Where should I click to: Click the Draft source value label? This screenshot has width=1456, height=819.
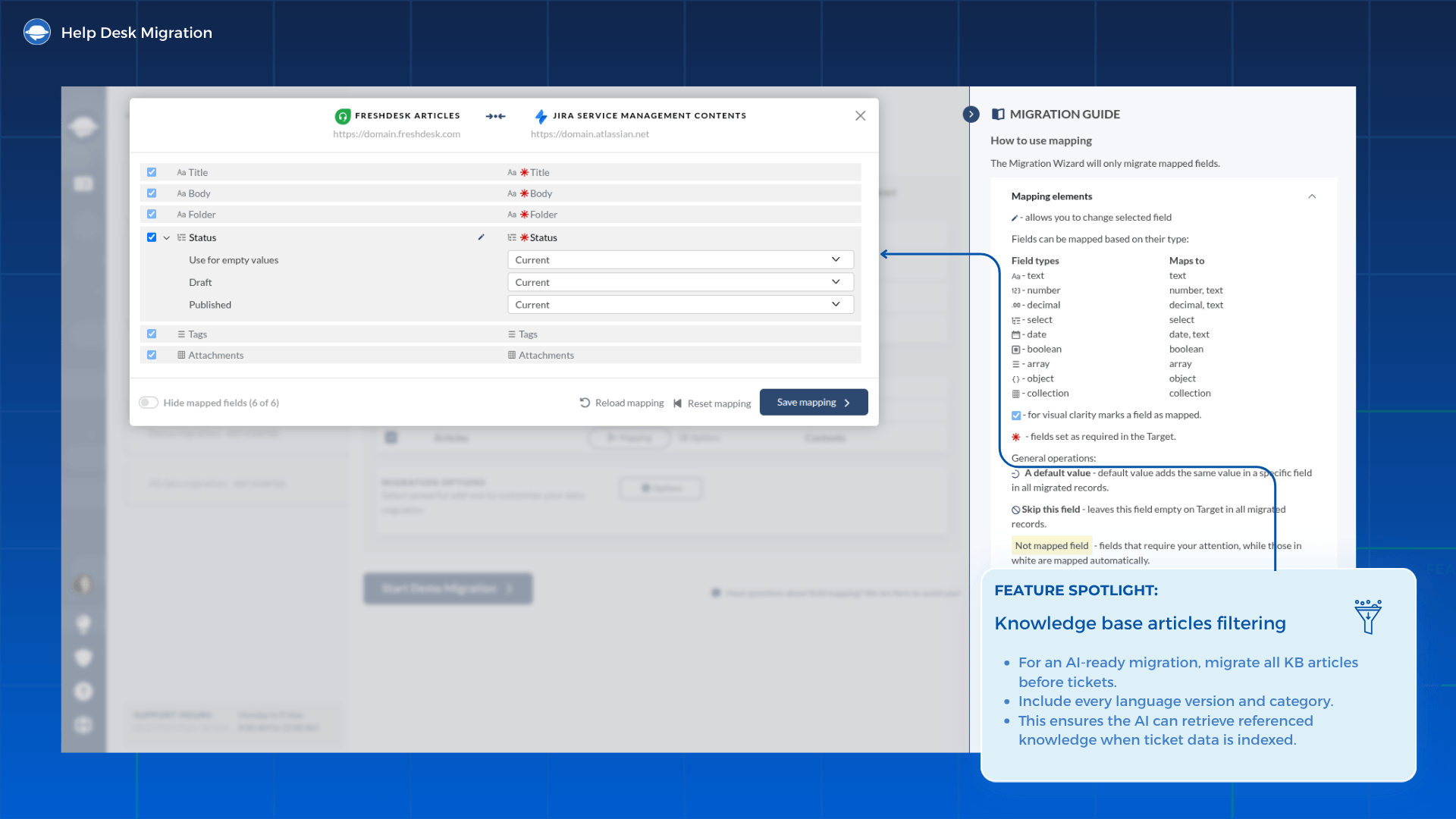[200, 282]
